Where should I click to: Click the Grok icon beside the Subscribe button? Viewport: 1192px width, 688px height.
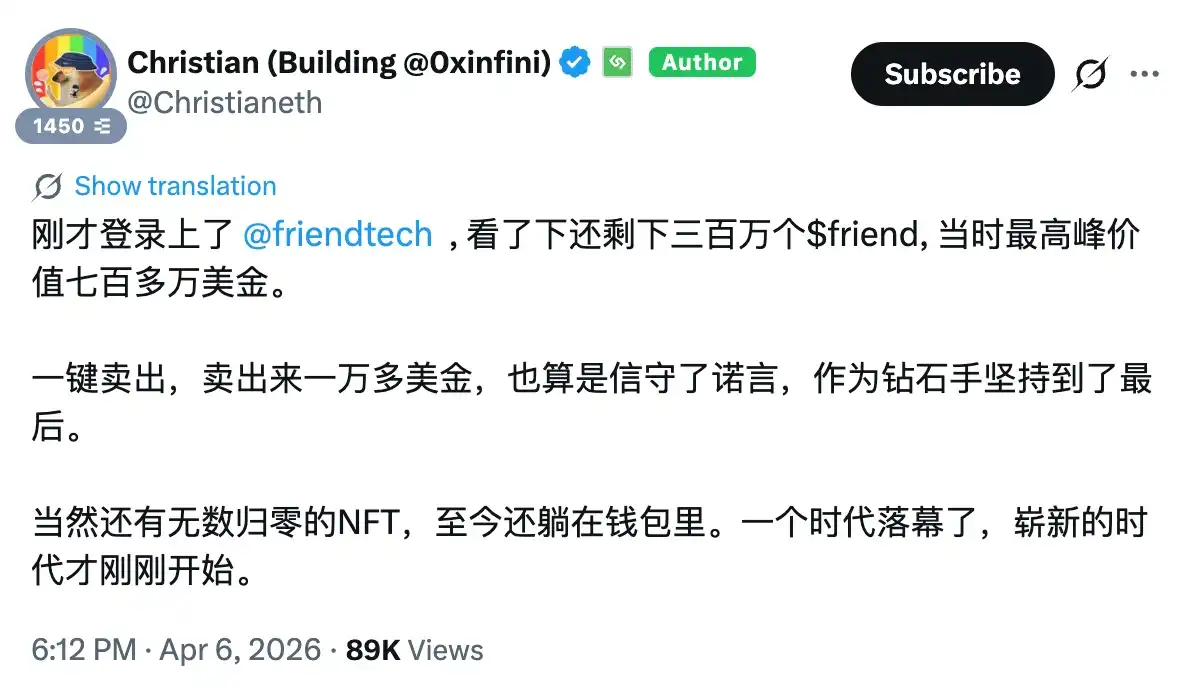pyautogui.click(x=1090, y=73)
